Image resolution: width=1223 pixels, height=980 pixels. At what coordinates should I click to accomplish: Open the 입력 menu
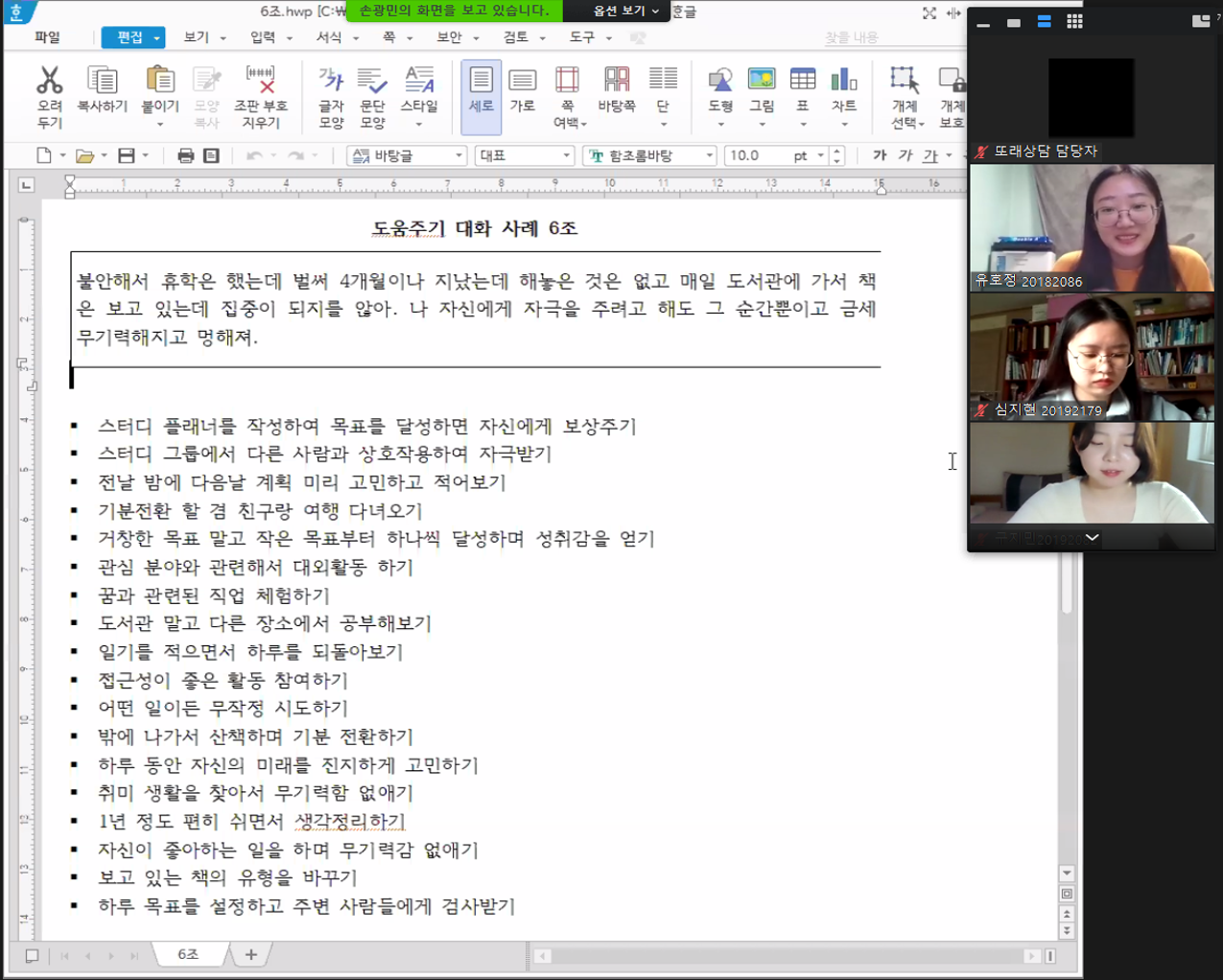tap(262, 37)
